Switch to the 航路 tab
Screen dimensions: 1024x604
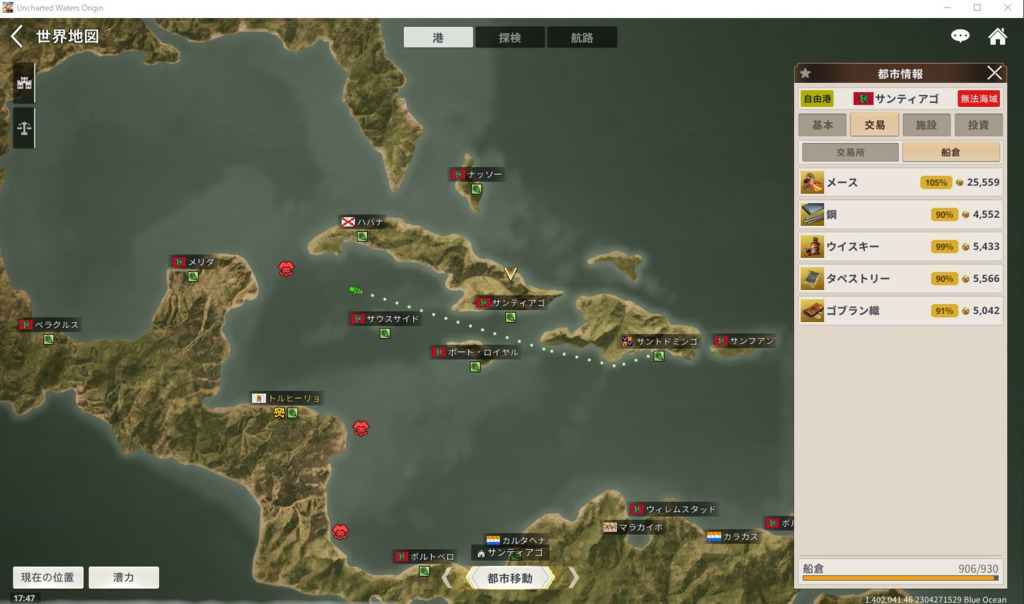[x=582, y=37]
